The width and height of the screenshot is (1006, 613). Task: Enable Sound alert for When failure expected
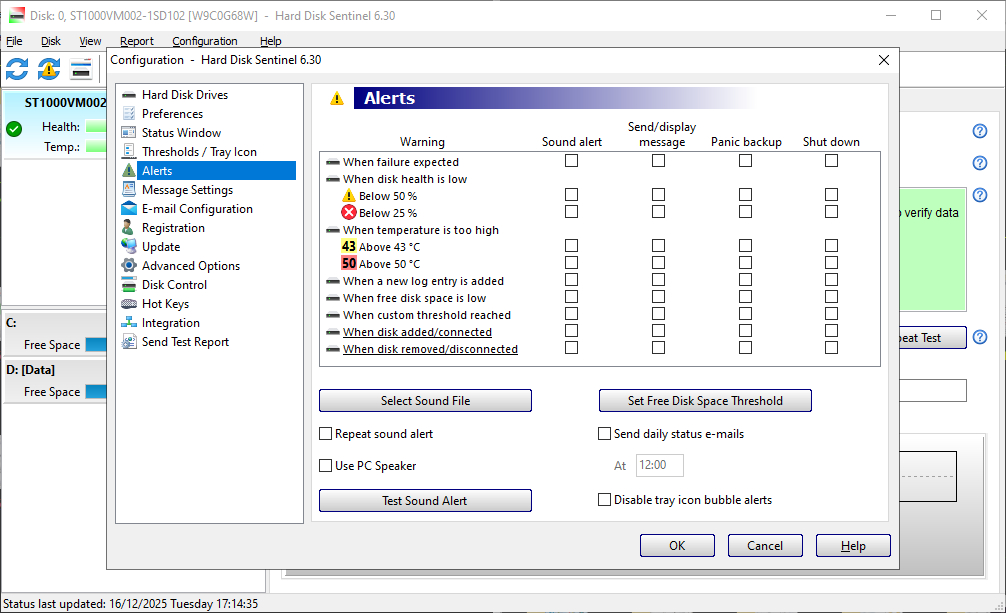click(572, 161)
